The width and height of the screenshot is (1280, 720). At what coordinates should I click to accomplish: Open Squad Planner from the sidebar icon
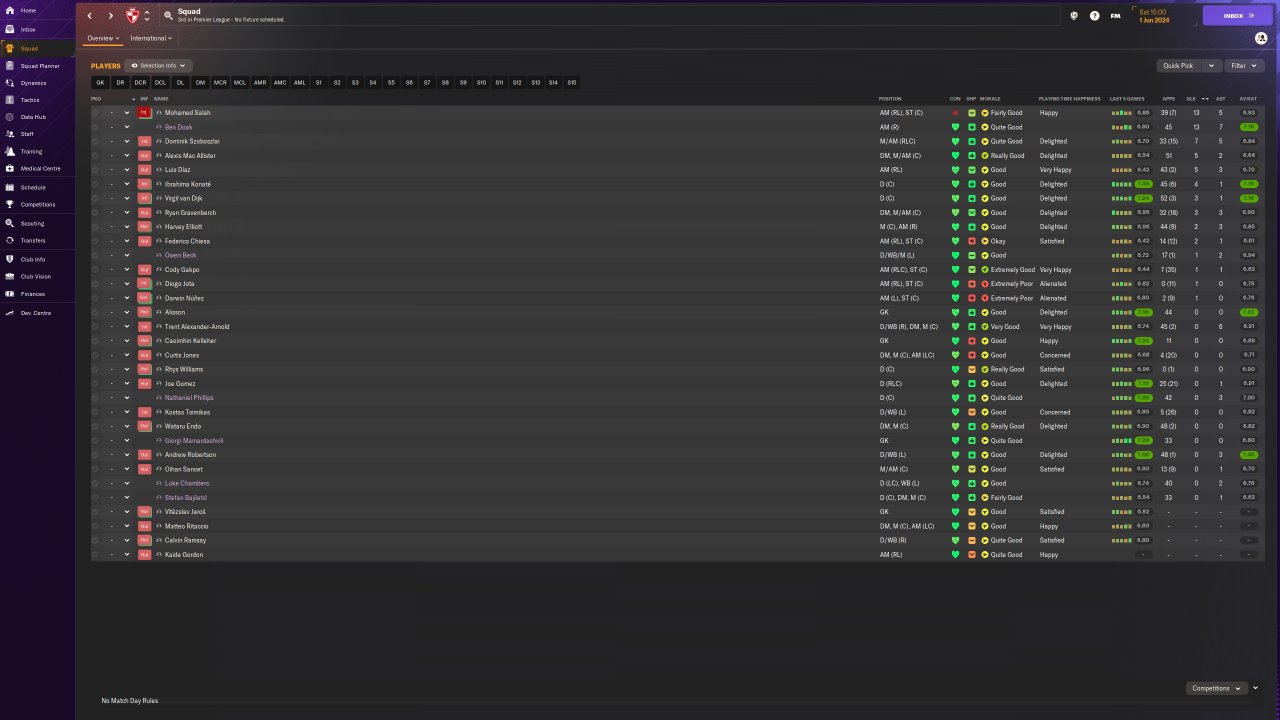[9, 66]
